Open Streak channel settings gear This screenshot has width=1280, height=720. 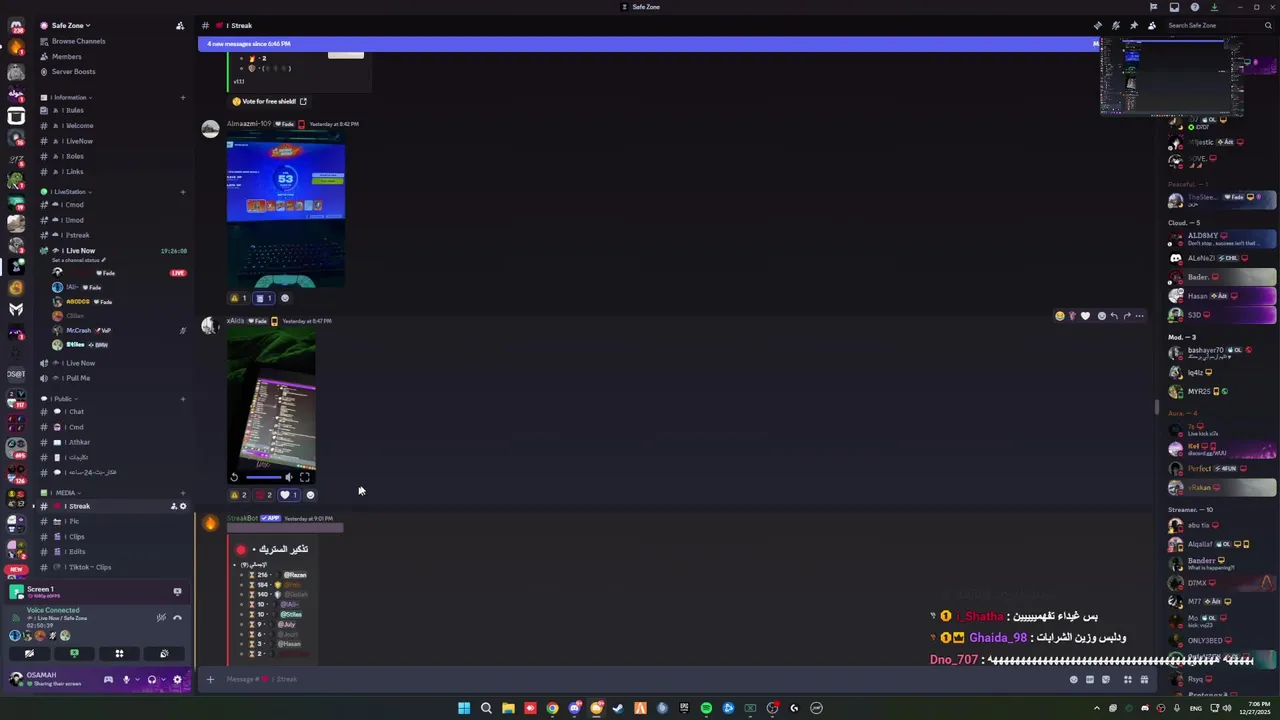pos(182,506)
